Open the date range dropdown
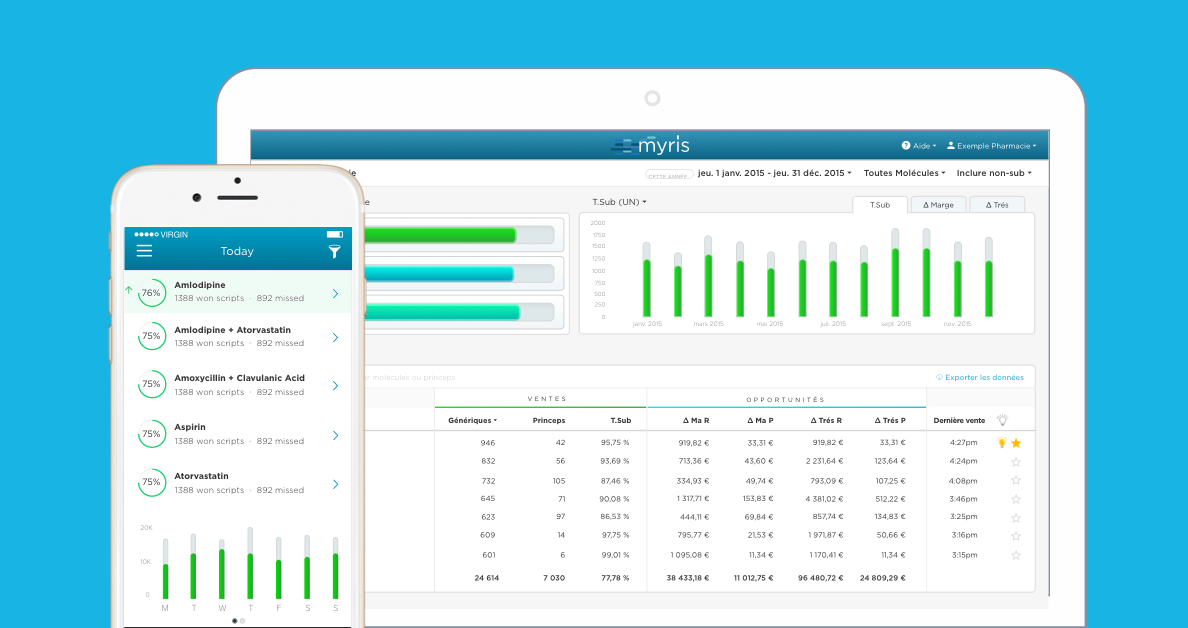Viewport: 1188px width, 628px height. point(774,173)
